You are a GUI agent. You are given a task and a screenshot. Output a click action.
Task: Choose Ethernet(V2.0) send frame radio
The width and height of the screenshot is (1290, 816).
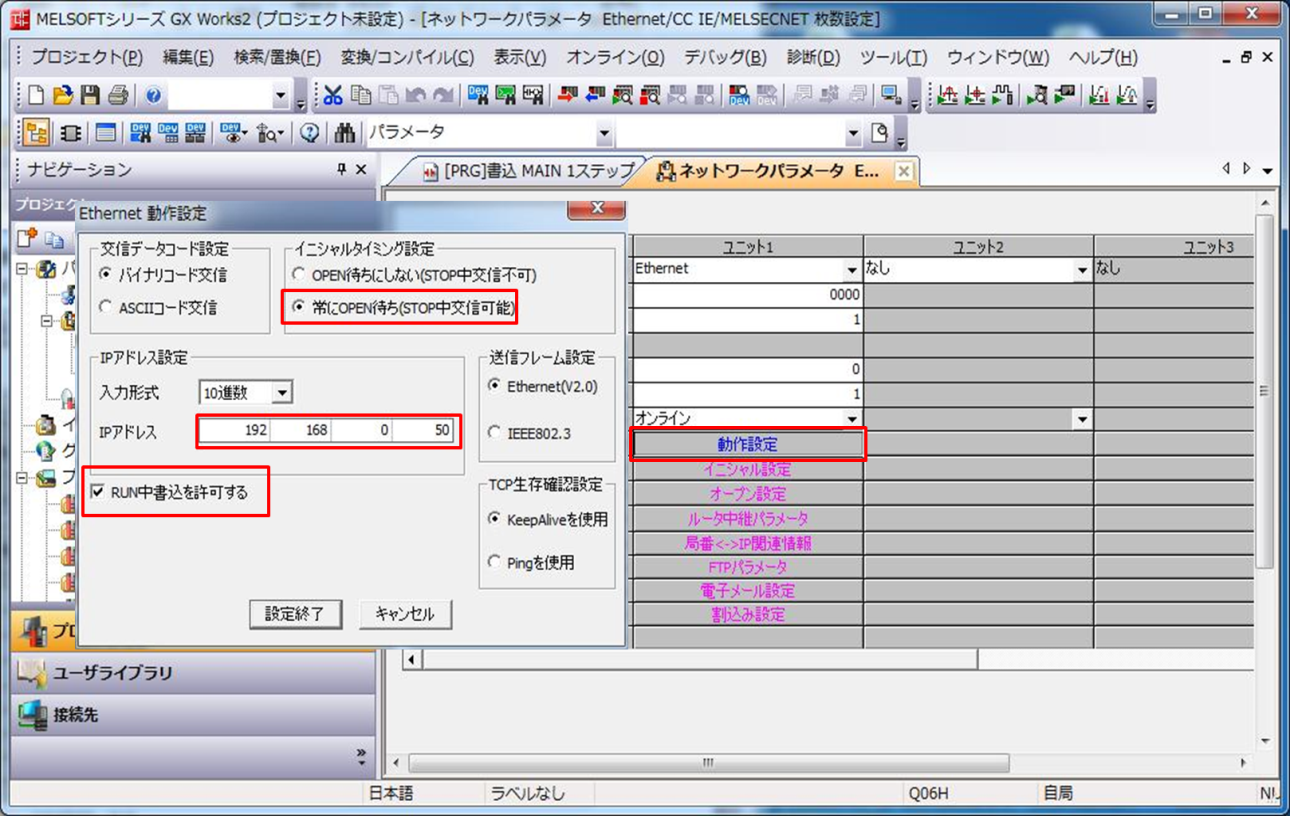coord(493,385)
